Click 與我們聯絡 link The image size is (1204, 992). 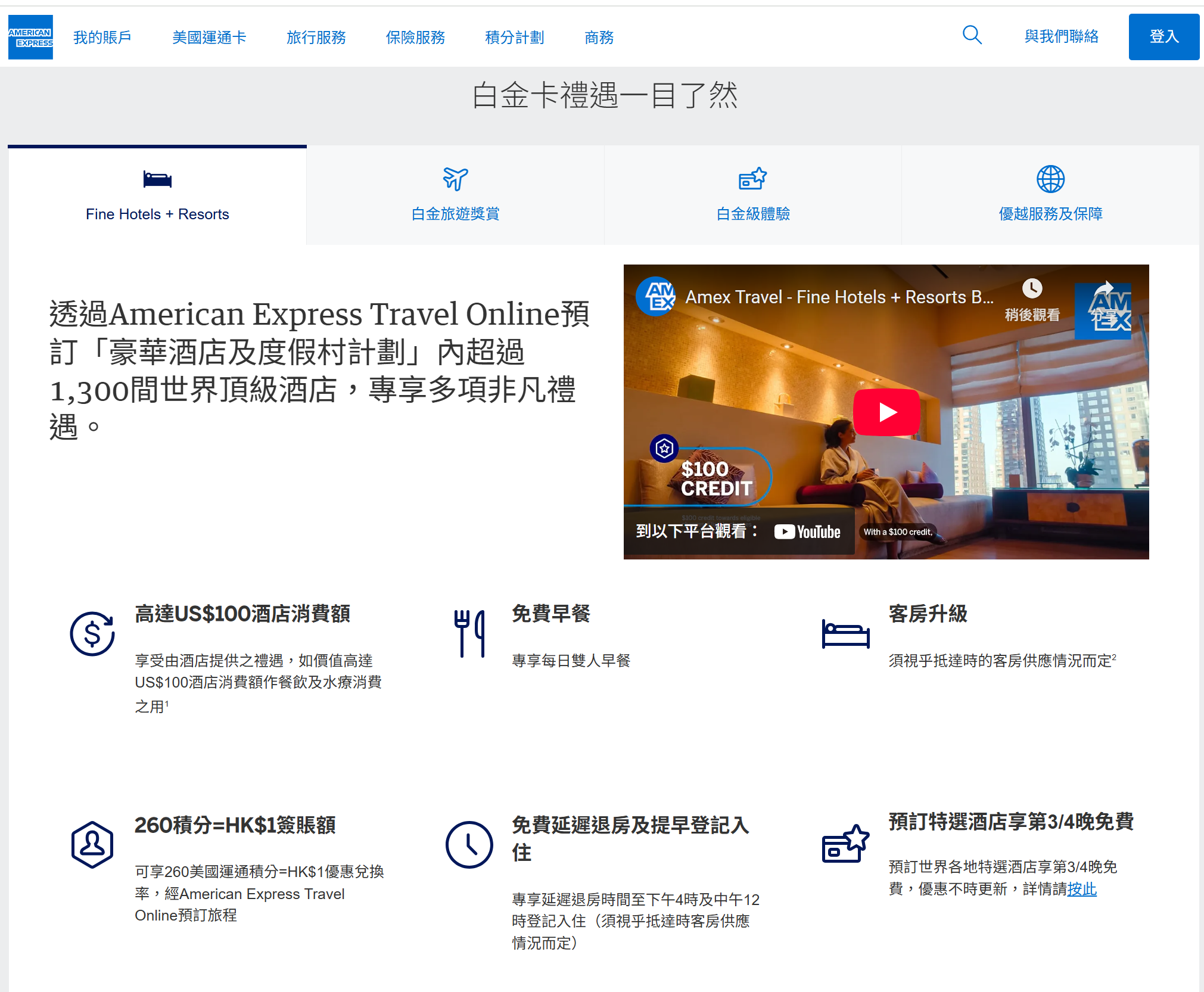tap(1062, 36)
